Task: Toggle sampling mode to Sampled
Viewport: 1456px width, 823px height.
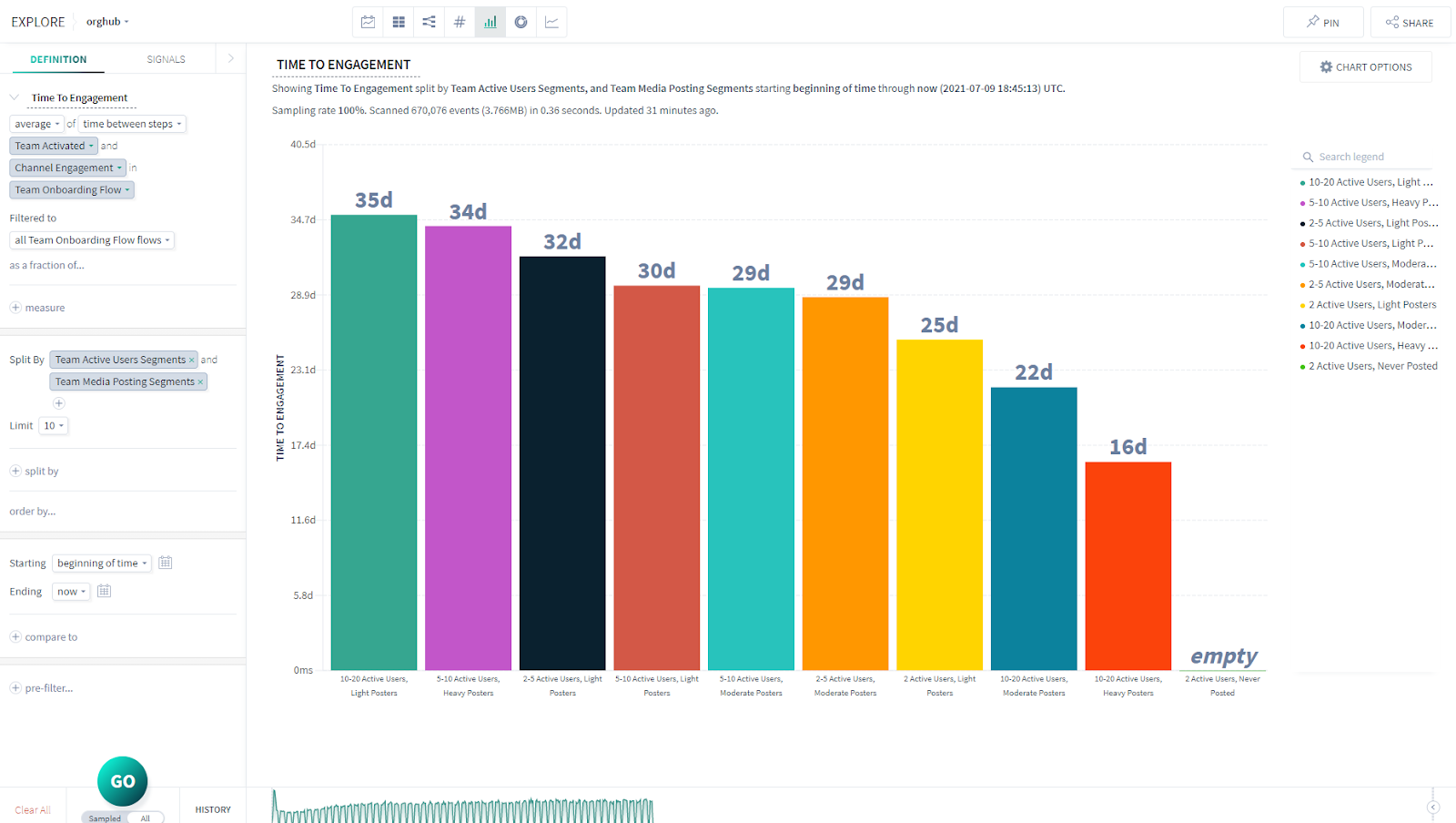Action: click(x=105, y=818)
